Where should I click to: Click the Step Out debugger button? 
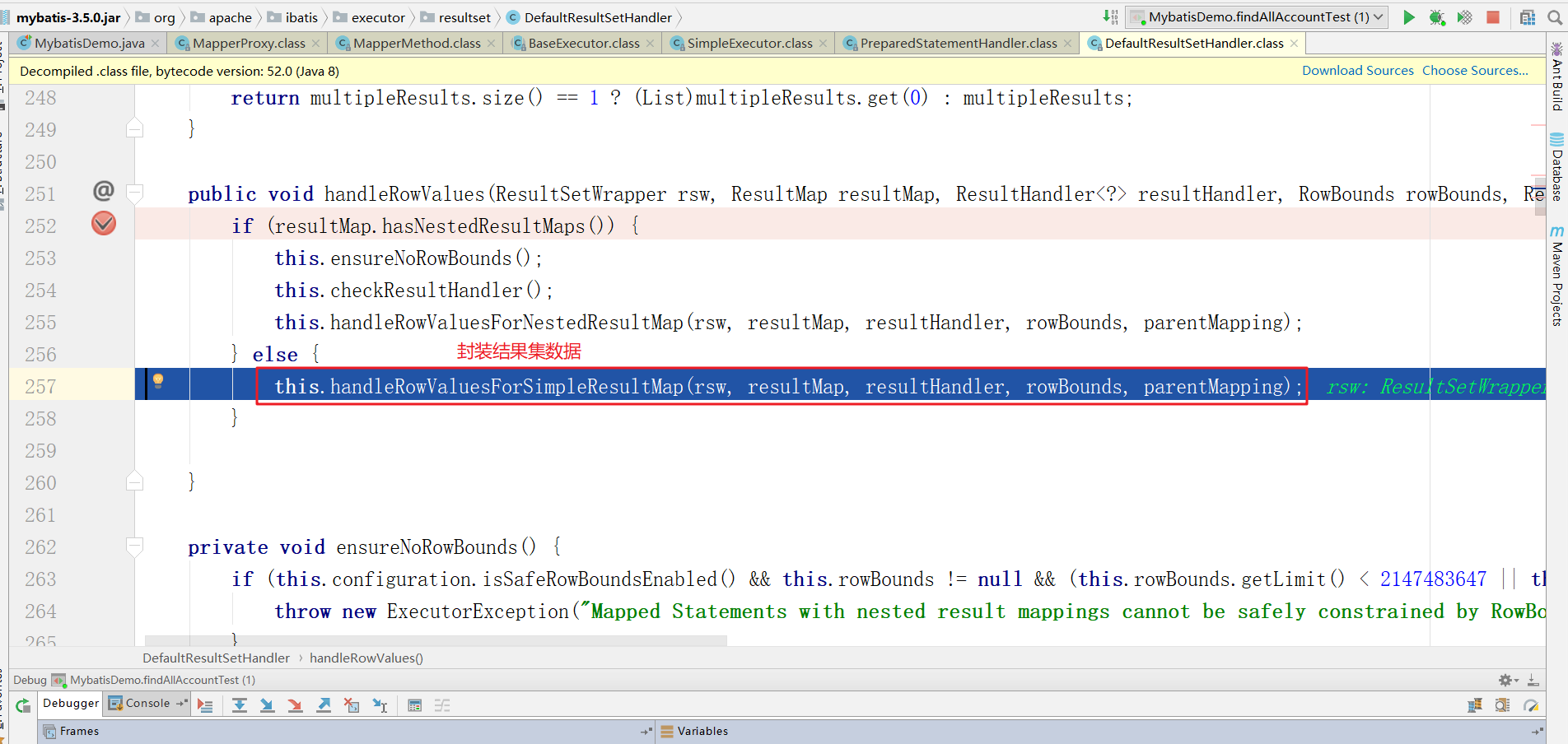point(324,705)
